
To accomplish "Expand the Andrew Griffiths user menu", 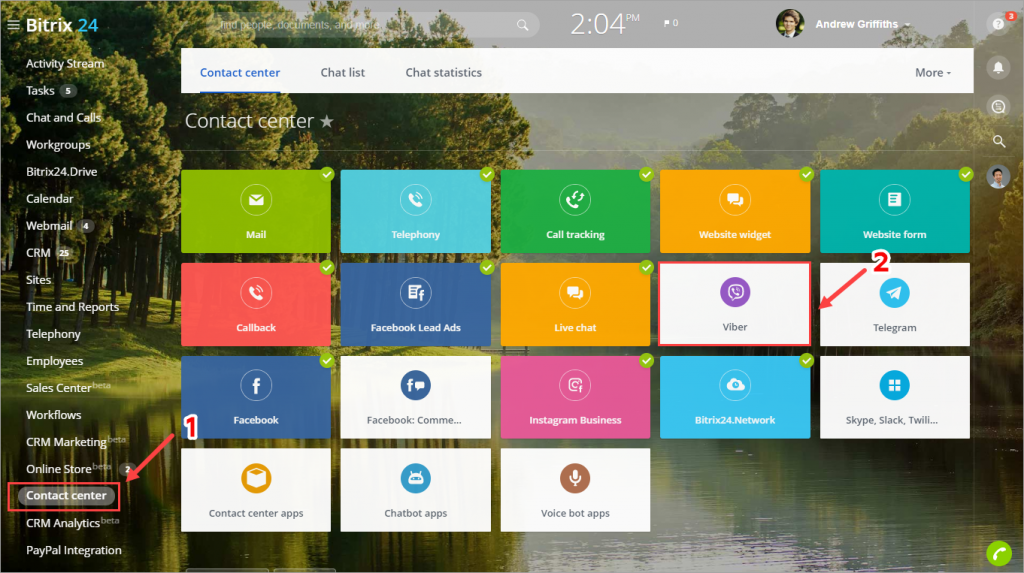I will [863, 24].
